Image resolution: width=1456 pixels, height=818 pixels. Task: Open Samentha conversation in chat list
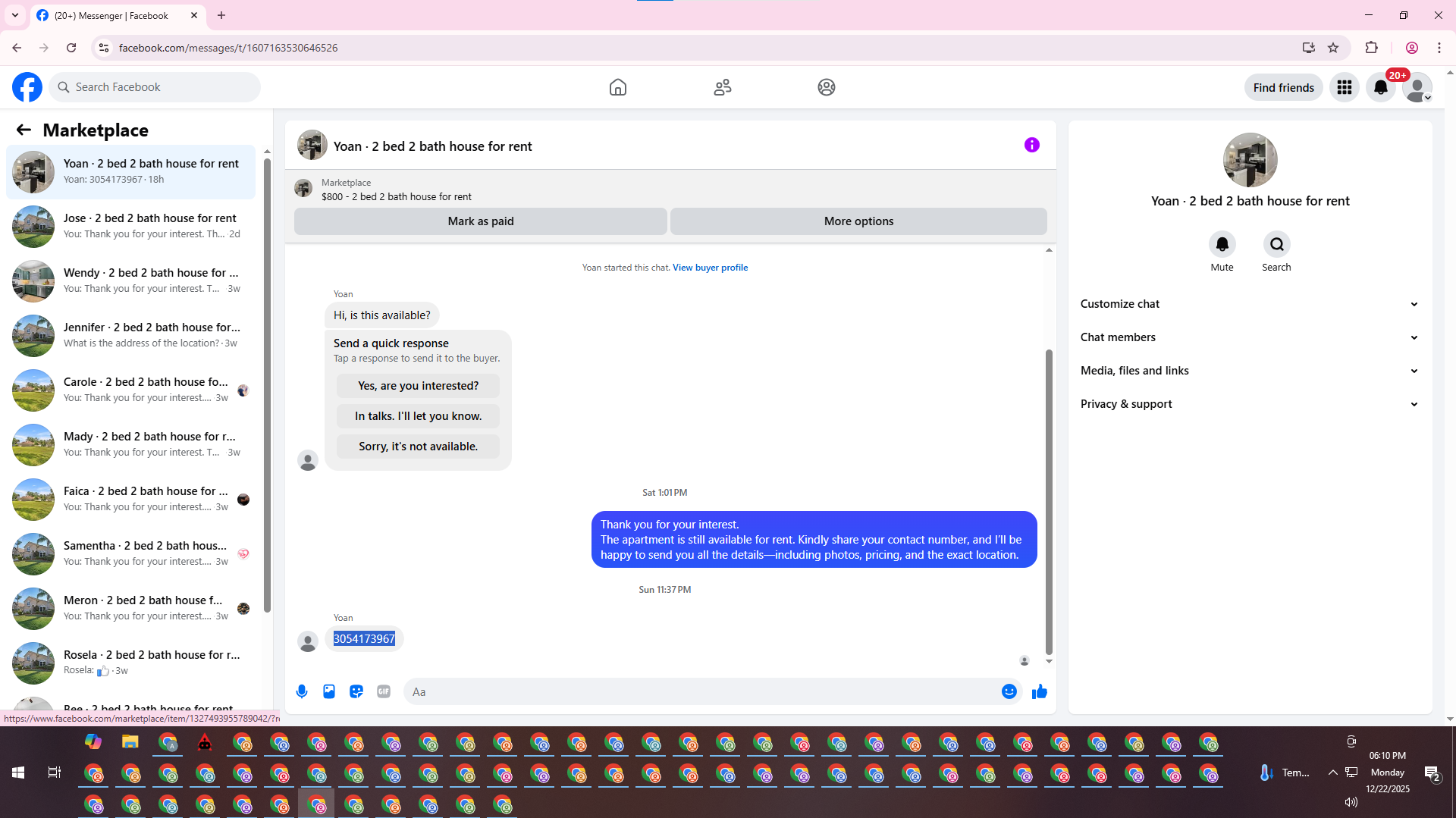pos(130,554)
